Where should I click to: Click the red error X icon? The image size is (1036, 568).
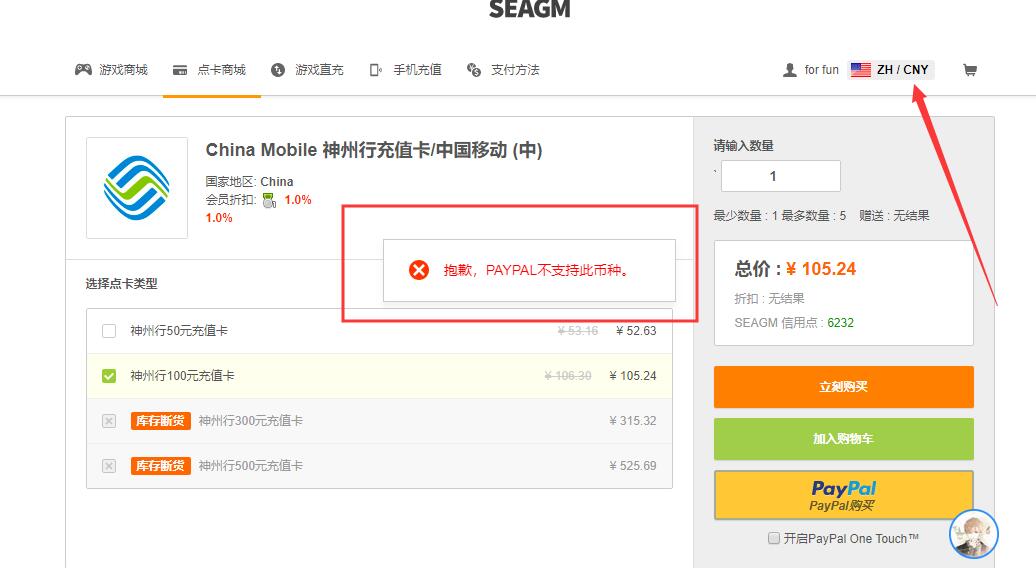(419, 269)
